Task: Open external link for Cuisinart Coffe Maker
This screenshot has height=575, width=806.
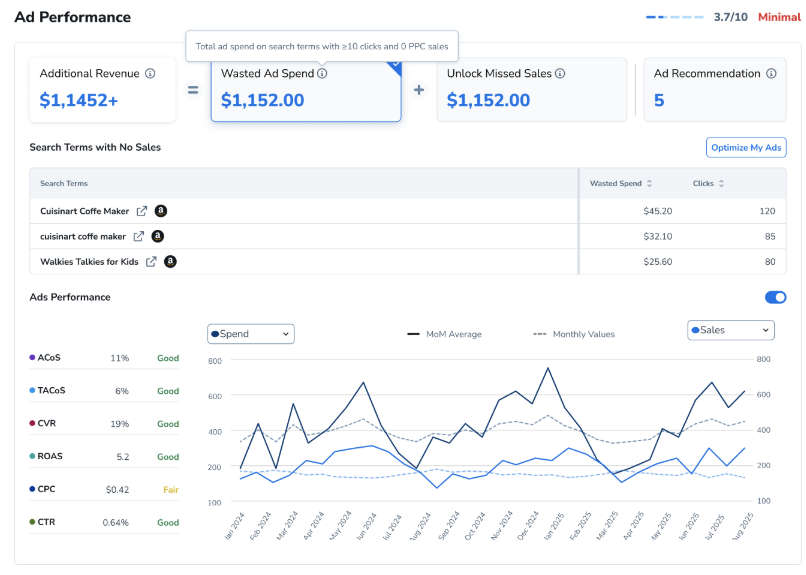Action: click(x=142, y=211)
